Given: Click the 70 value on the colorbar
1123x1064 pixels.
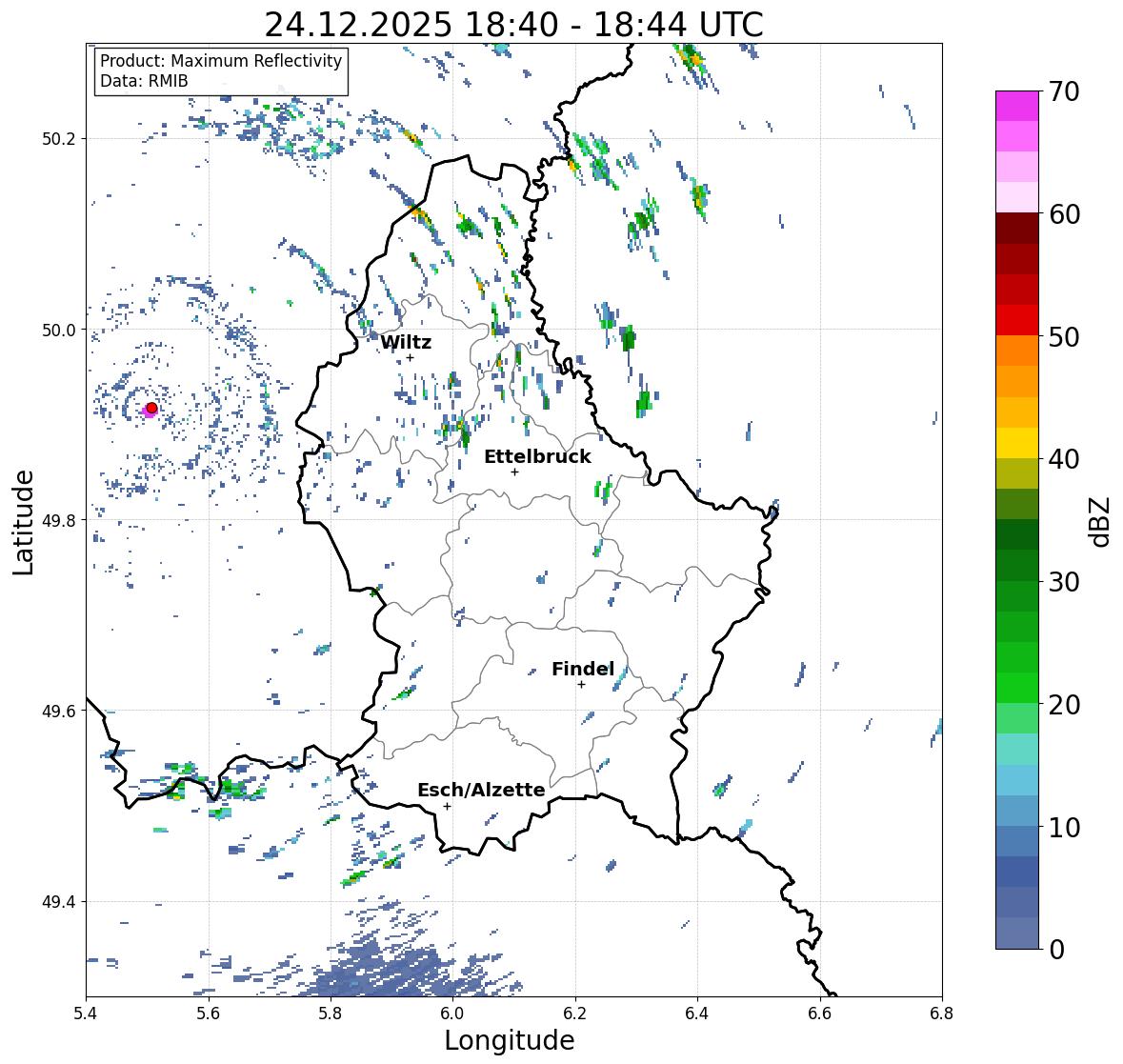Looking at the screenshot, I should (x=1064, y=91).
